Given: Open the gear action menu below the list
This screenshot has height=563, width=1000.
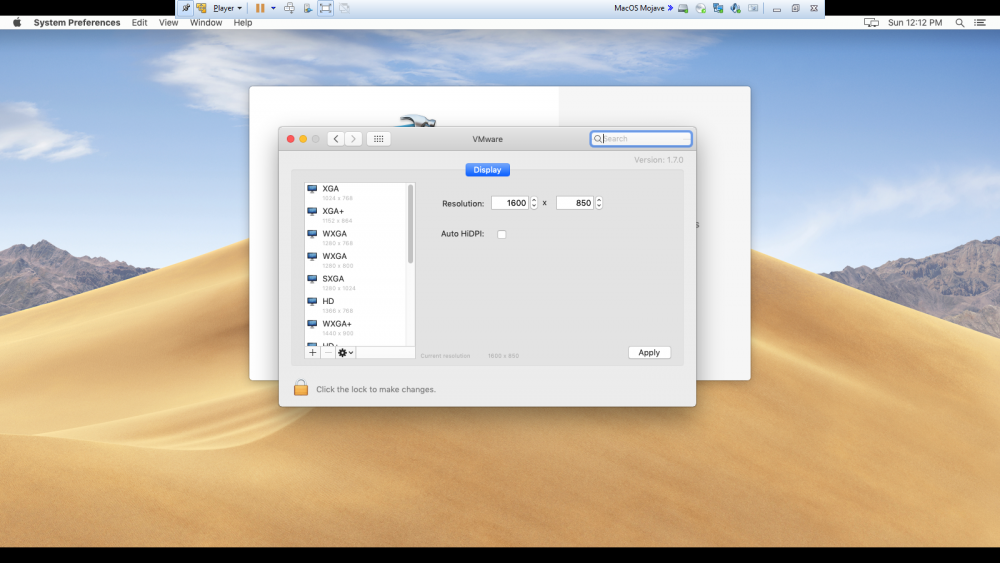Looking at the screenshot, I should (345, 353).
